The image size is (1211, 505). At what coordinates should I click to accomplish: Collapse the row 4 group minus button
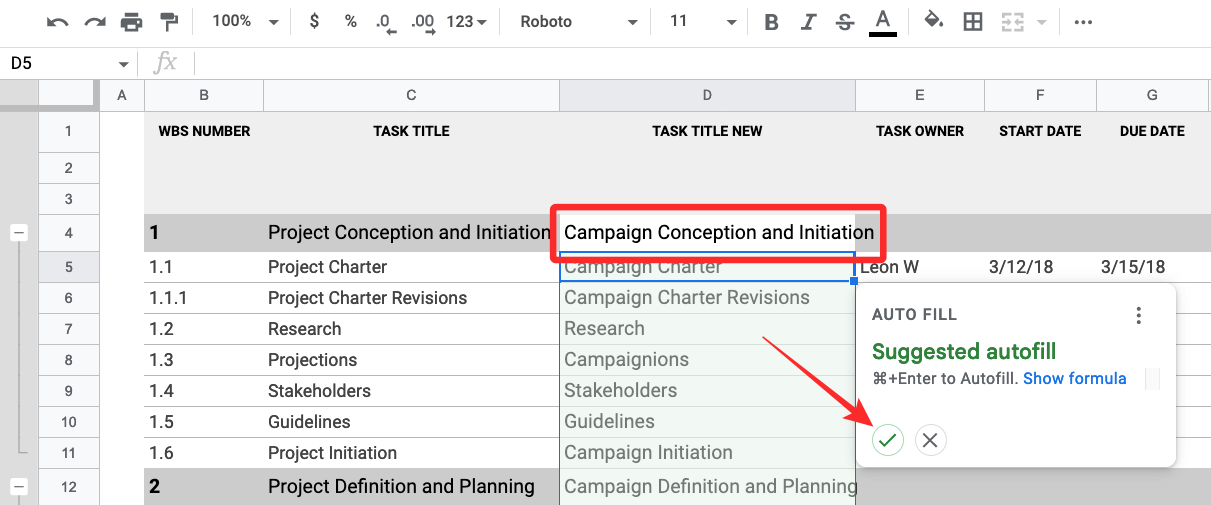point(18,233)
